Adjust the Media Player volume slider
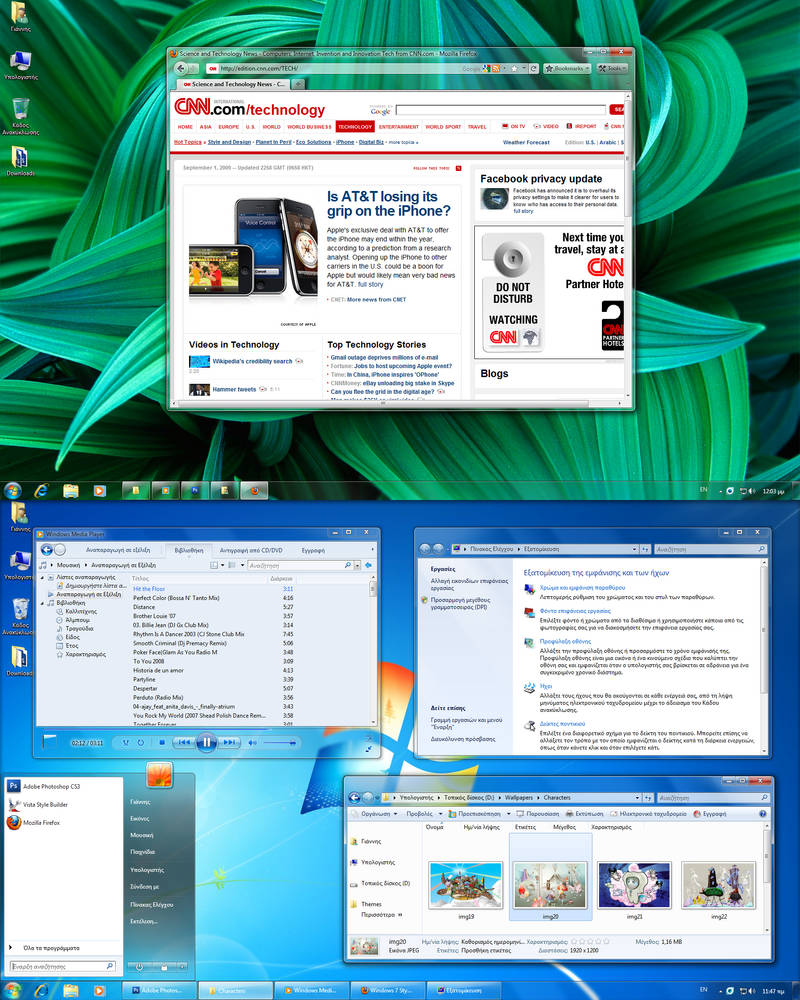The image size is (800, 1000). click(x=279, y=742)
